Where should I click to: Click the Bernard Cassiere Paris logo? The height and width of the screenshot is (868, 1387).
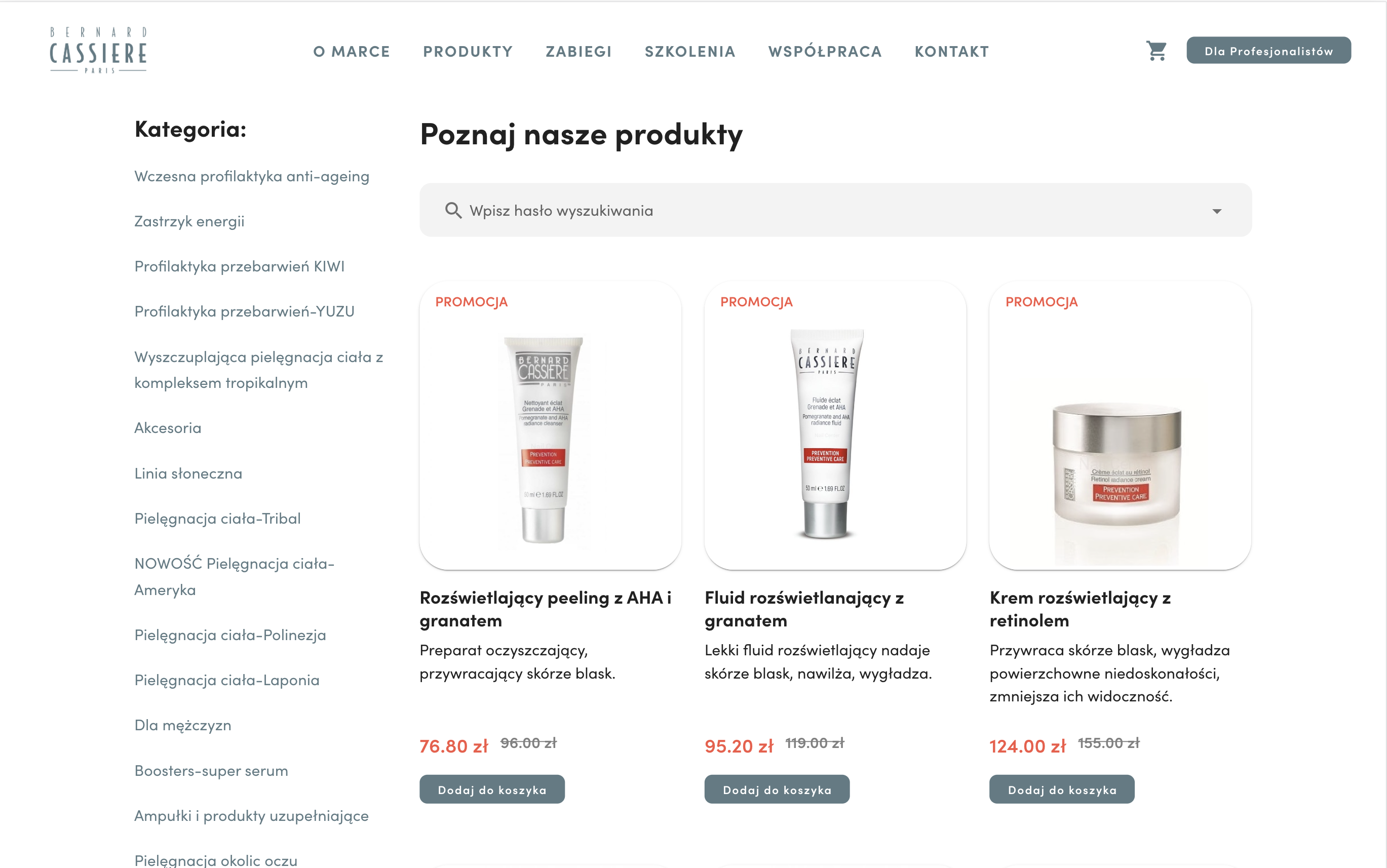click(98, 50)
